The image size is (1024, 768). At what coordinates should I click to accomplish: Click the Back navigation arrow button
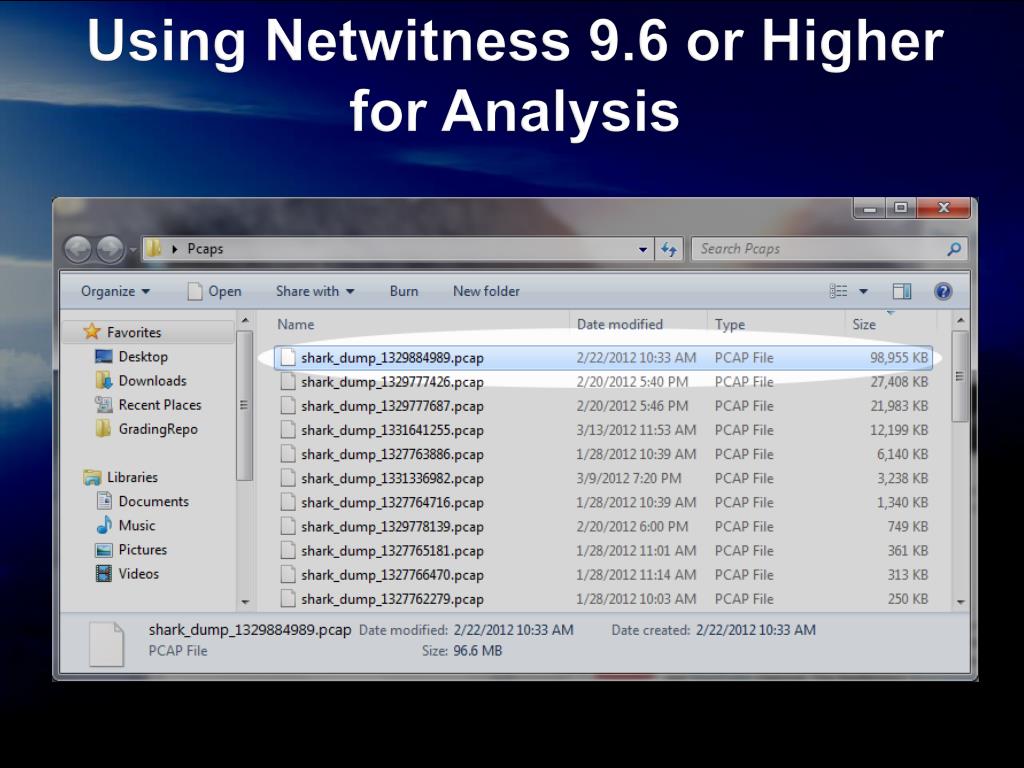[78, 249]
